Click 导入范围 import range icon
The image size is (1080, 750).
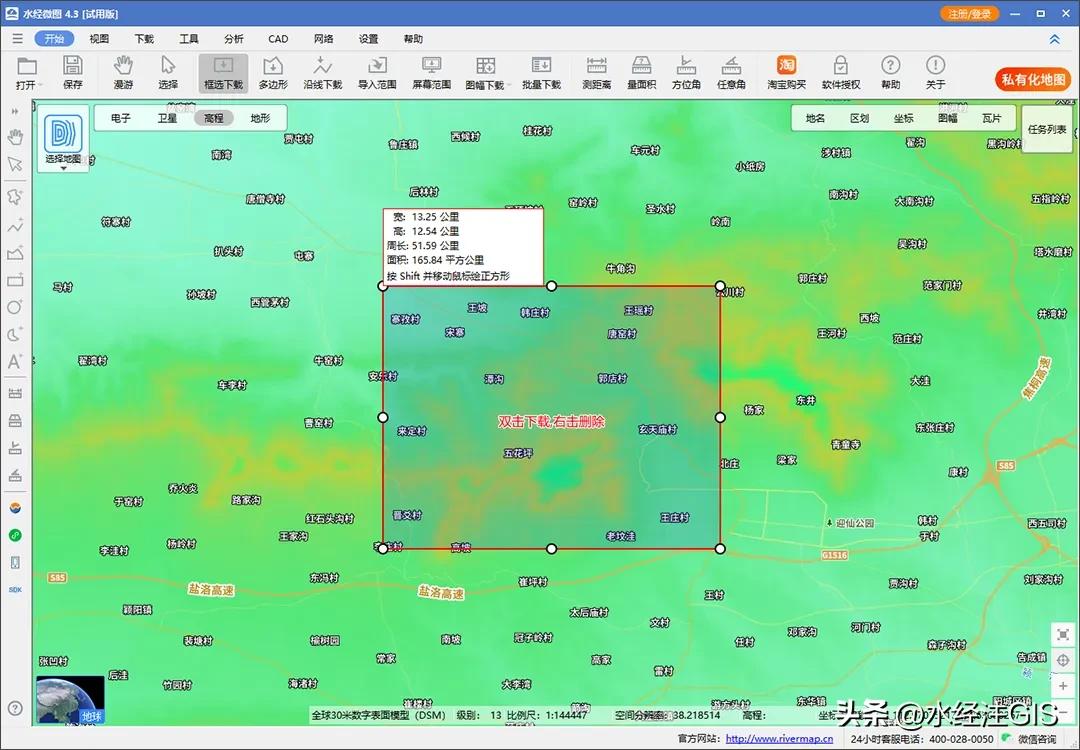(x=377, y=73)
